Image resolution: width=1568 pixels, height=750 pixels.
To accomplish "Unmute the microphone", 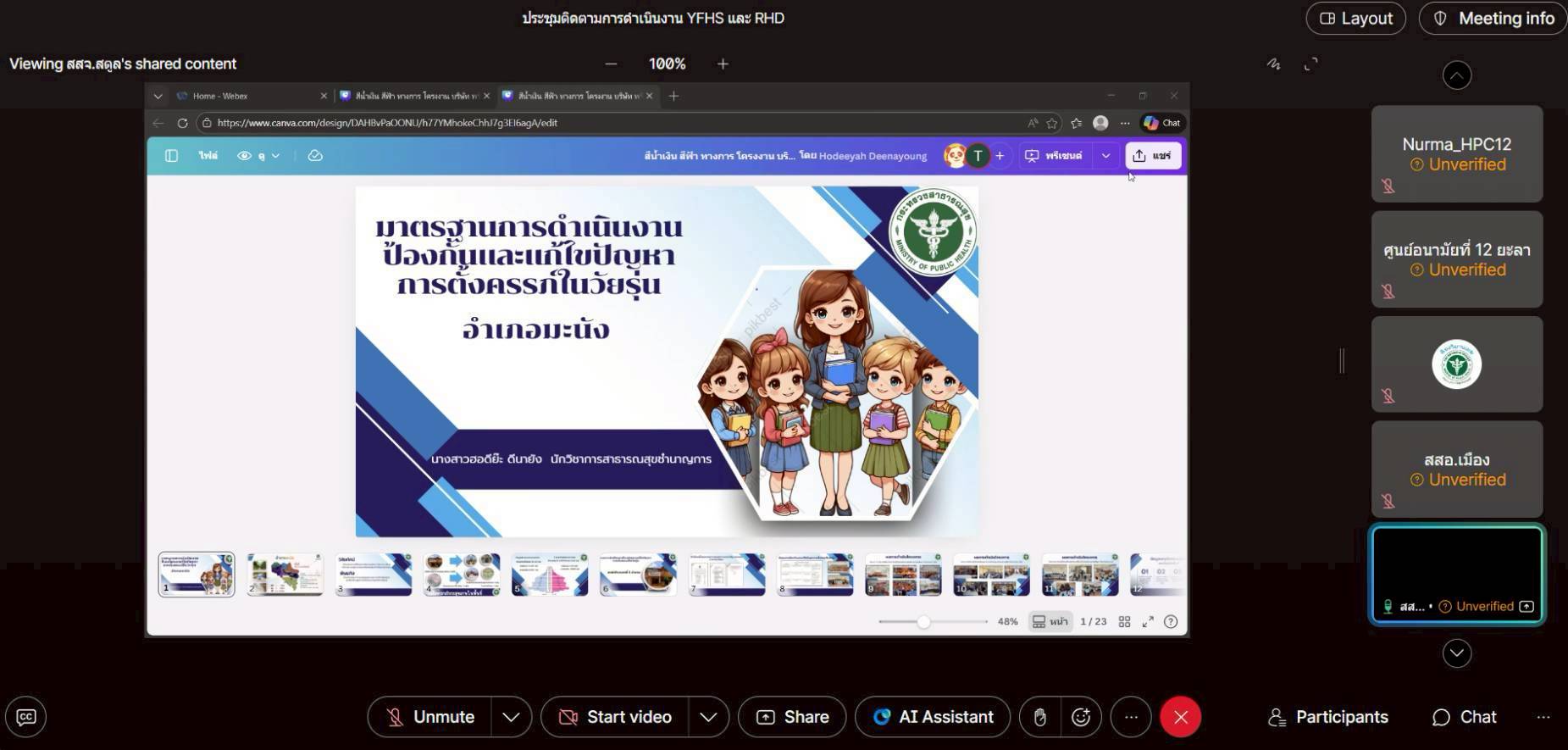I will click(x=429, y=717).
